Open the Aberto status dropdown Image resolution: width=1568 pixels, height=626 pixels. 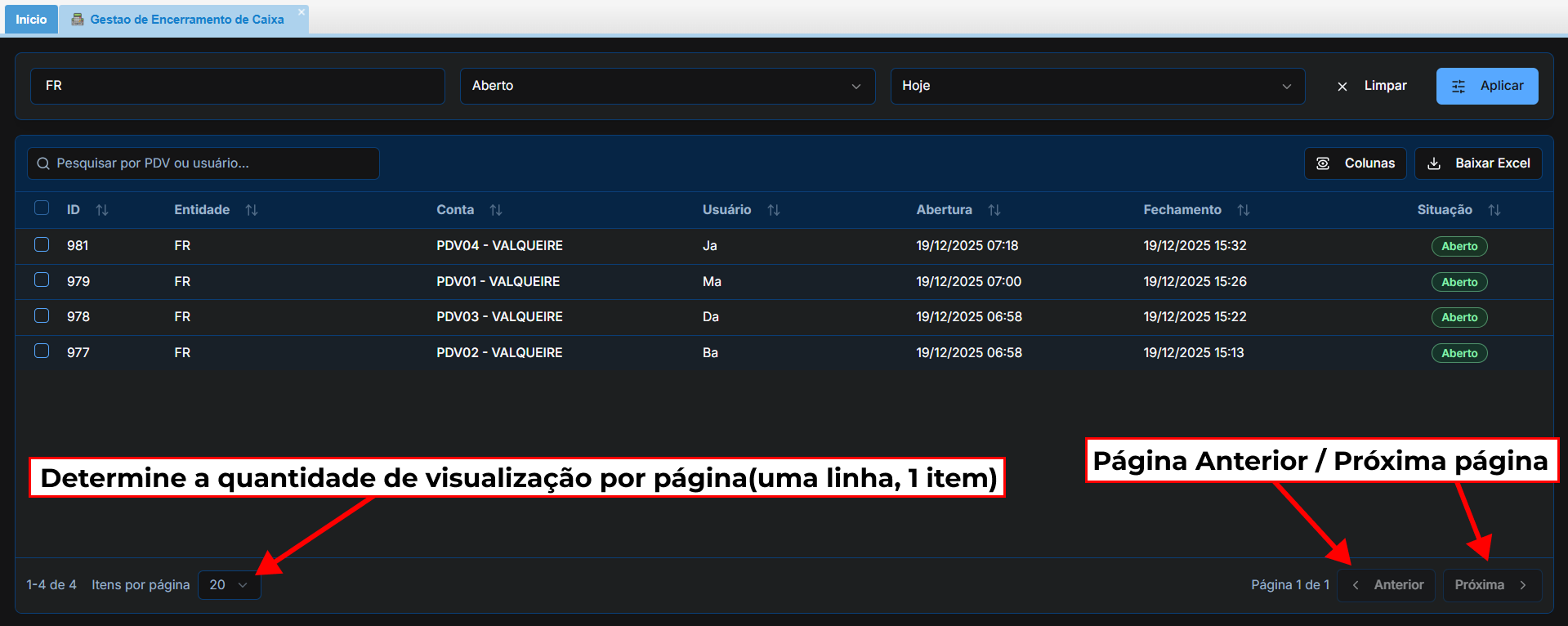point(667,86)
